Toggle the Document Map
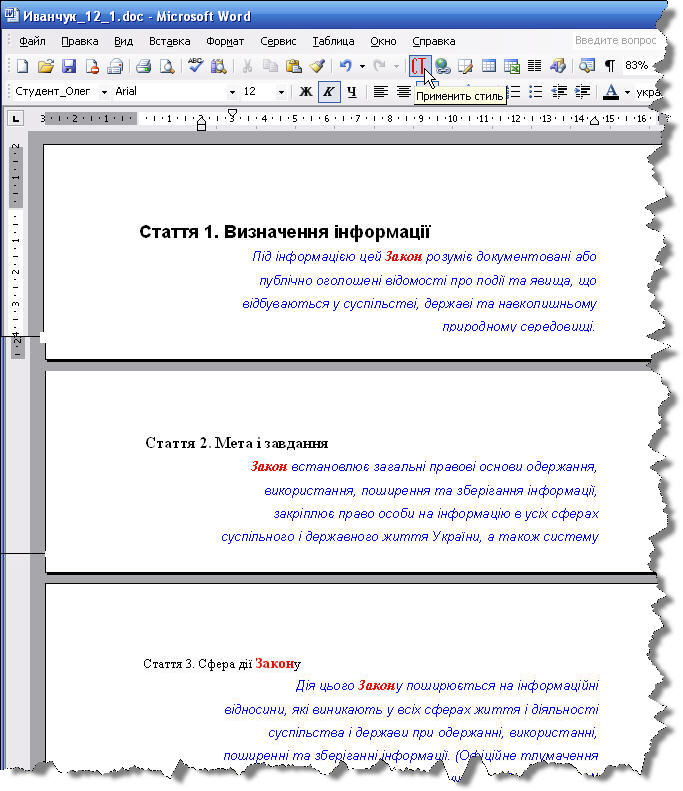The height and width of the screenshot is (791, 683). point(587,66)
